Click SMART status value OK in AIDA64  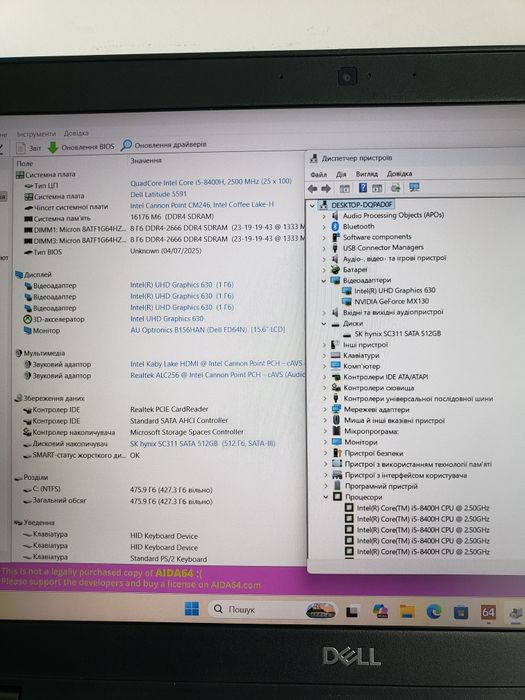[x=135, y=455]
